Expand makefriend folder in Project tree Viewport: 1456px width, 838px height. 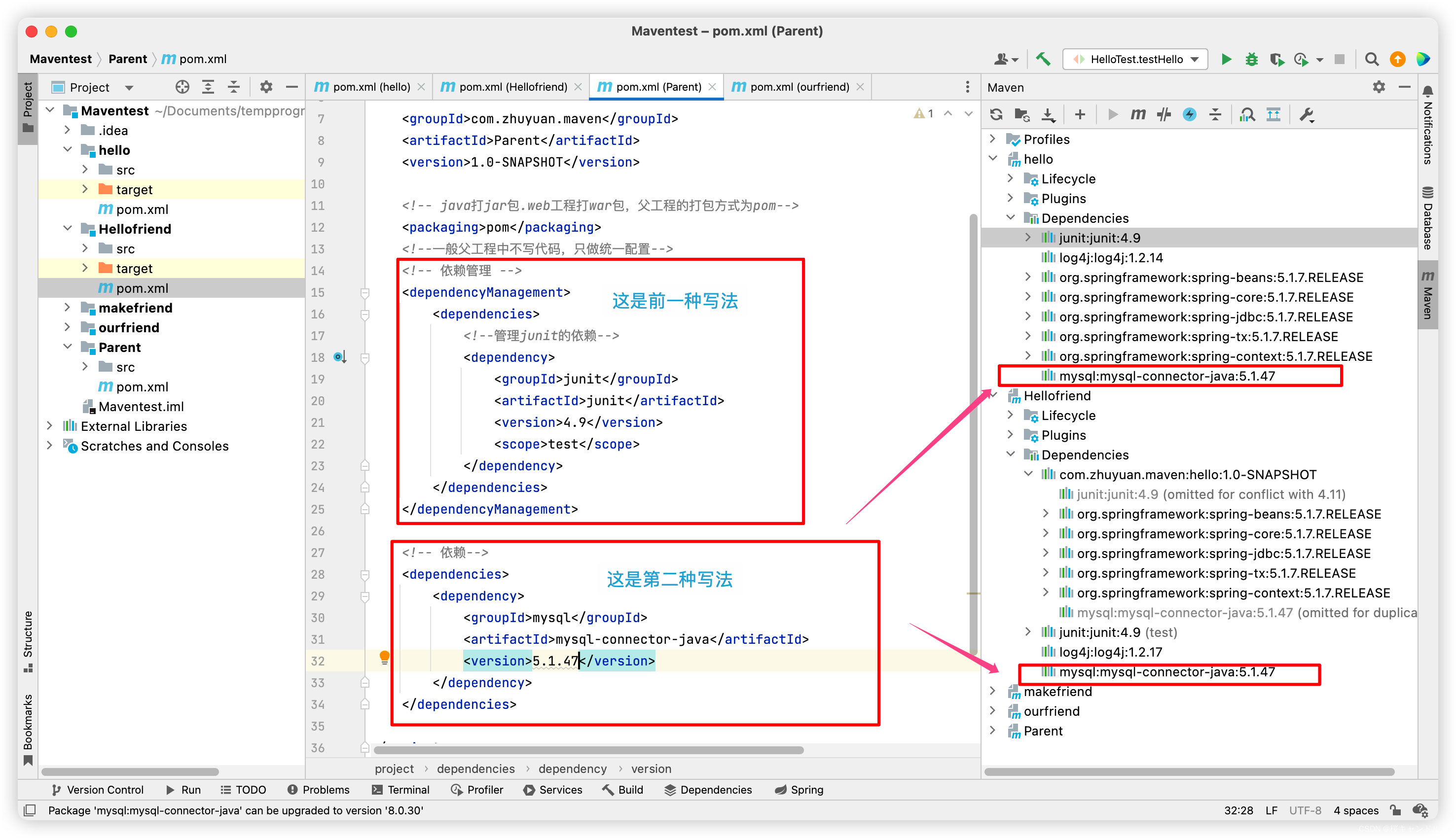pyautogui.click(x=68, y=307)
